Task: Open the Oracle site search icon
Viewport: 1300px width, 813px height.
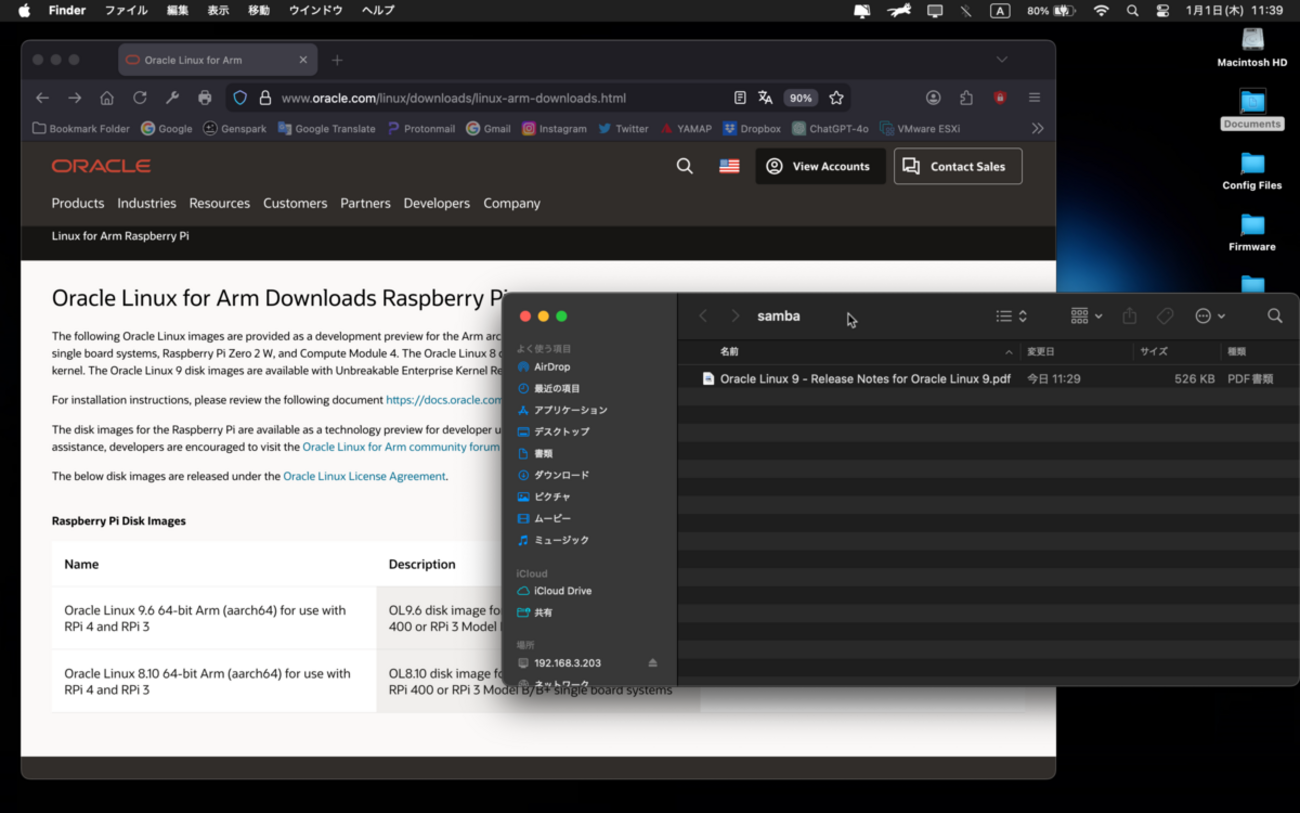Action: point(685,166)
